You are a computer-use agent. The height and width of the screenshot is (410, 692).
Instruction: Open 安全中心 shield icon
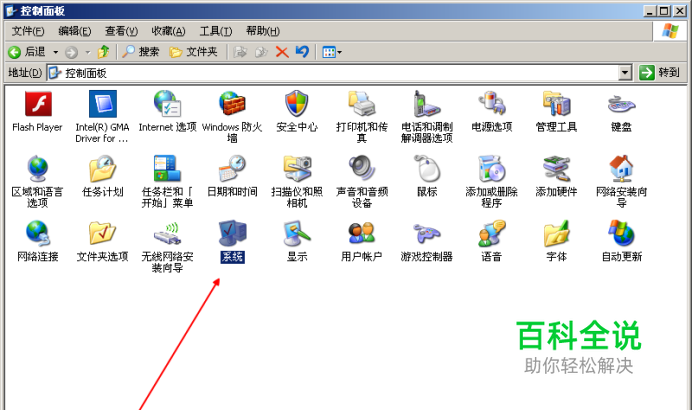pyautogui.click(x=297, y=104)
